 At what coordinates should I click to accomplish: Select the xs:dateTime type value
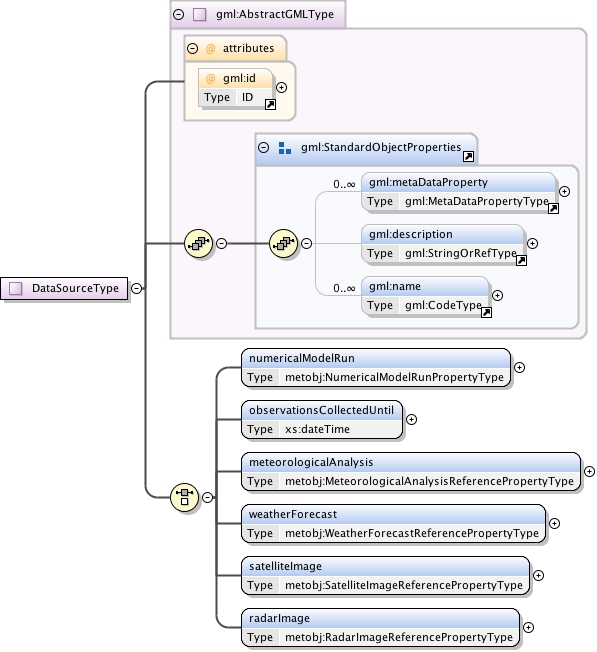[x=317, y=429]
